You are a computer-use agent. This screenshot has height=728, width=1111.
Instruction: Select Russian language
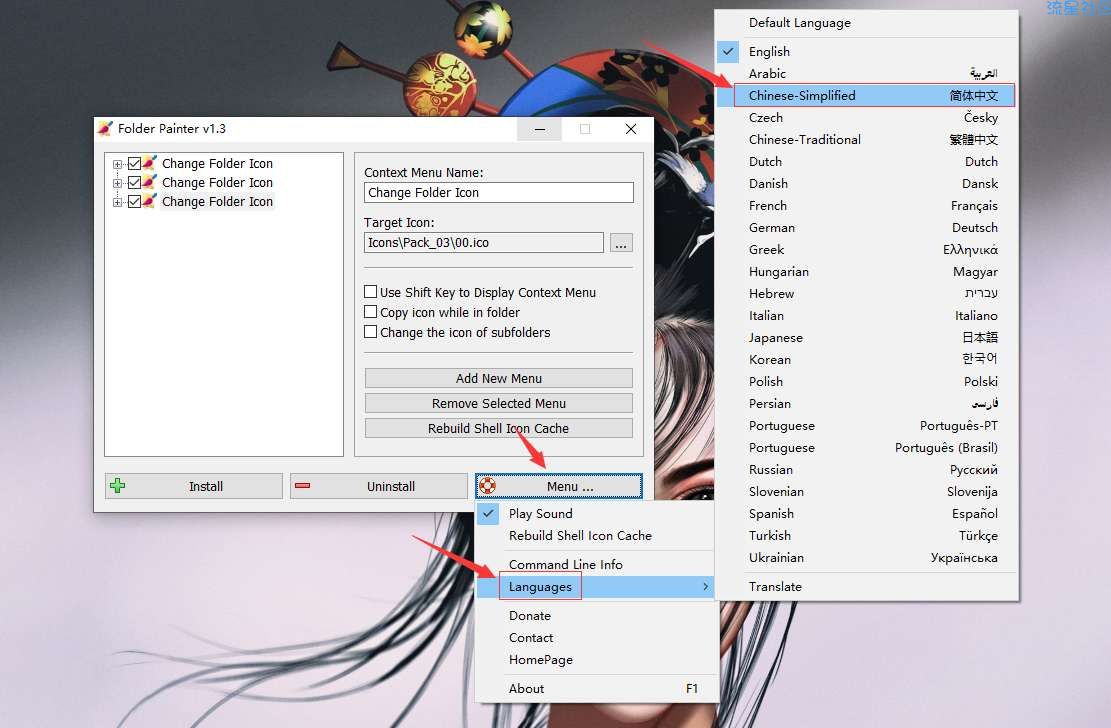[x=867, y=469]
